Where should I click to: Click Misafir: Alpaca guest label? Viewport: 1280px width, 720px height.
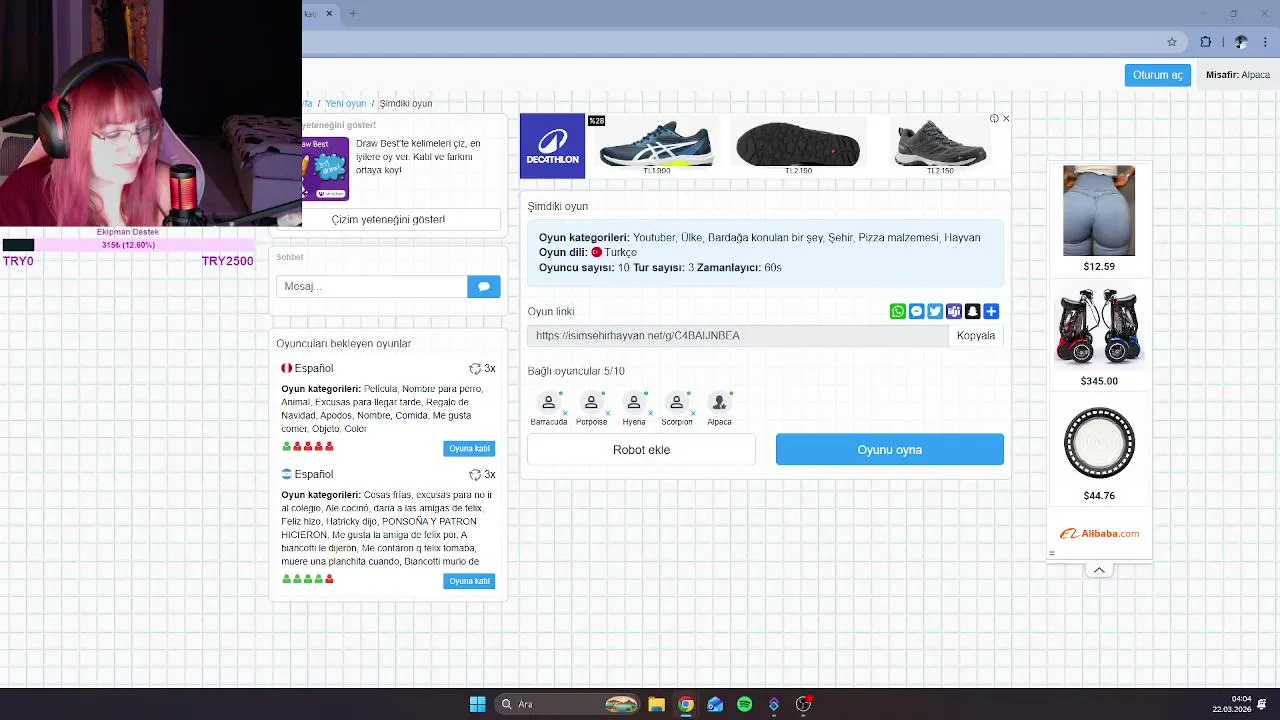click(x=1237, y=75)
